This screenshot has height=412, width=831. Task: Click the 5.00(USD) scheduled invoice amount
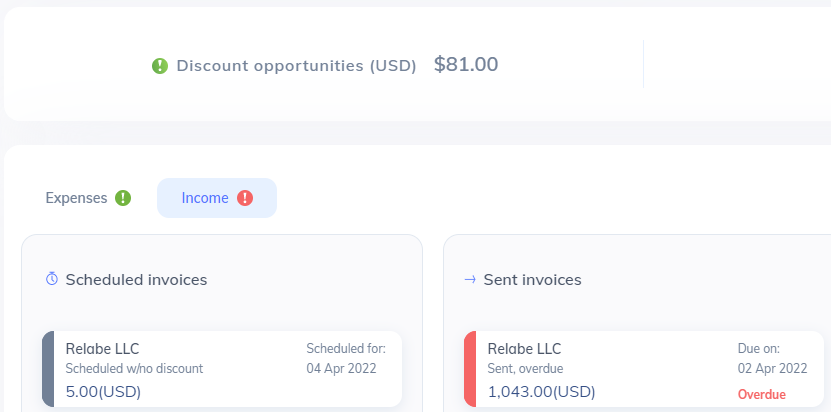(x=103, y=391)
